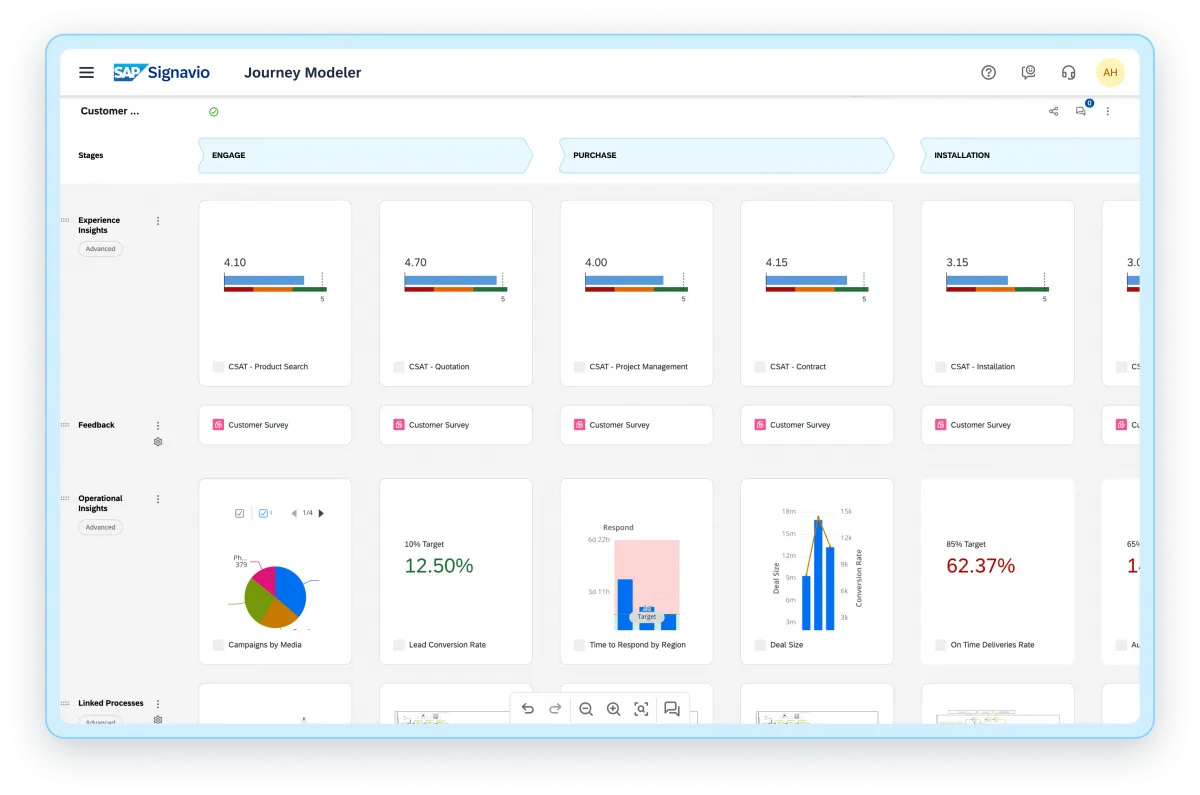Screen dimensions: 1200x795
Task: Open Operational Insights row options menu
Action: click(x=158, y=499)
